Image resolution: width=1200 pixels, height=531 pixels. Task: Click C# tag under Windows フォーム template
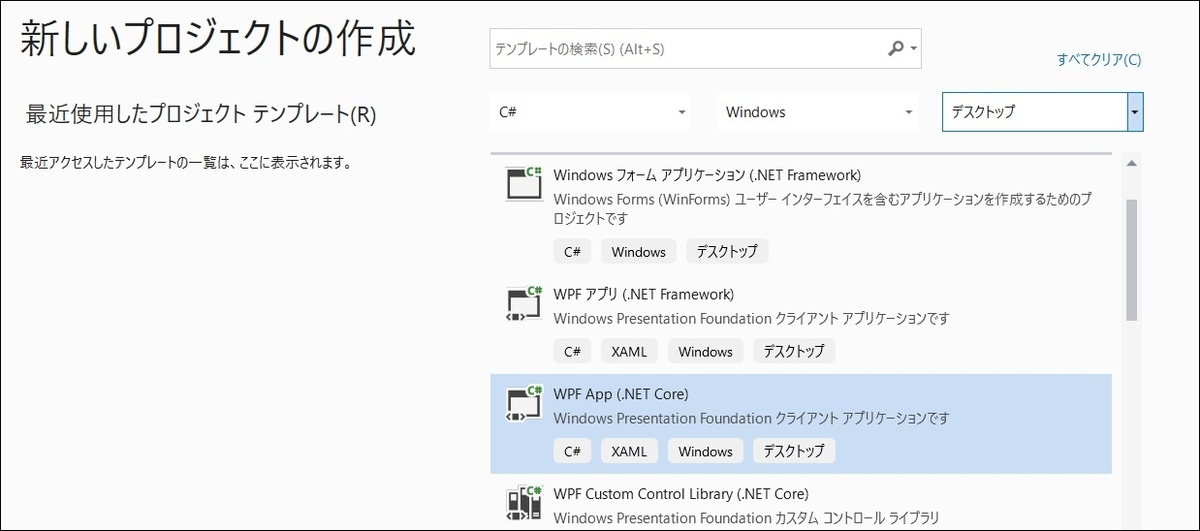click(x=572, y=252)
